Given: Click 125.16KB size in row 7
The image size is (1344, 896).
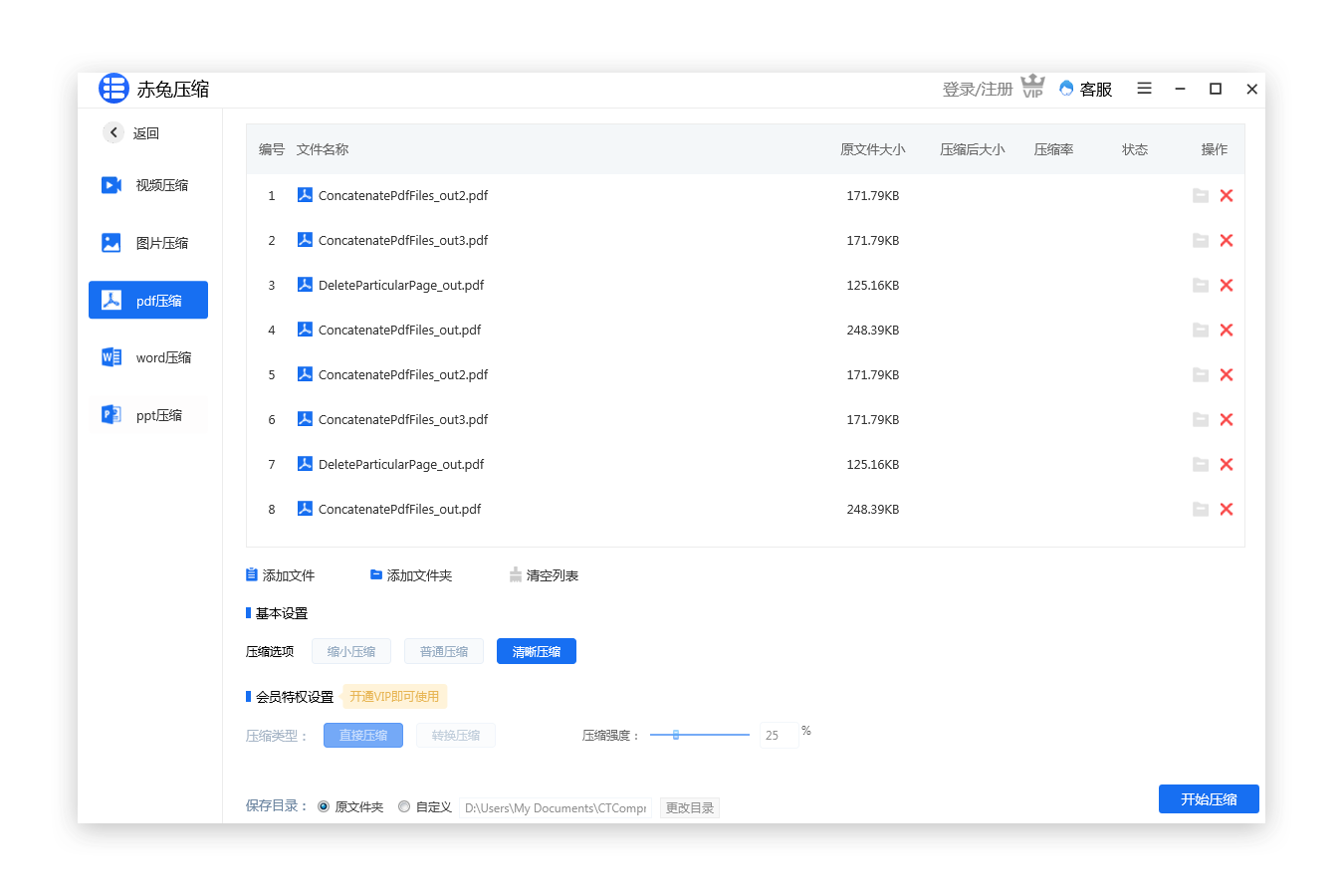Looking at the screenshot, I should [873, 464].
